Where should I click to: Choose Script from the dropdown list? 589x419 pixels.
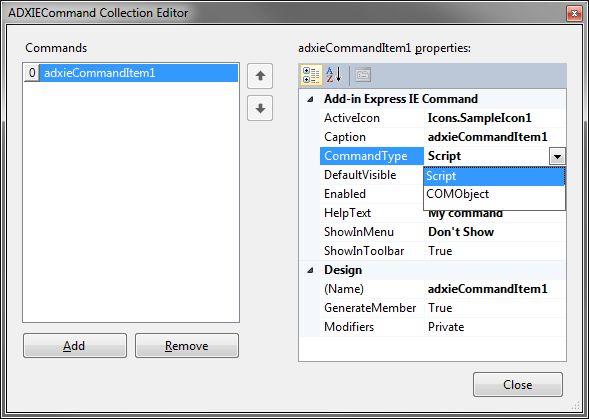click(x=494, y=176)
